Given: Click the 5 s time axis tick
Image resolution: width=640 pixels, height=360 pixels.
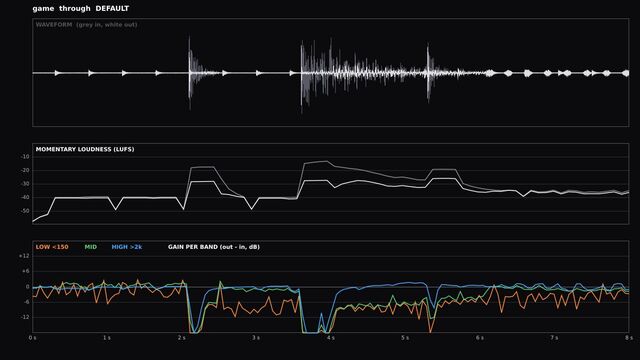Looking at the screenshot, I should 405,338.
